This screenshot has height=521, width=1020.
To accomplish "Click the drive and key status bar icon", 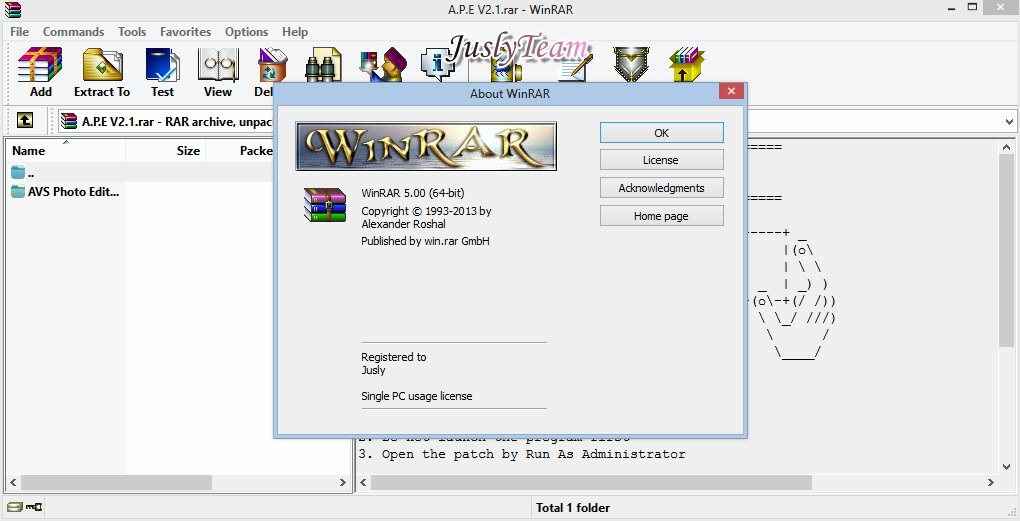I will (x=24, y=507).
